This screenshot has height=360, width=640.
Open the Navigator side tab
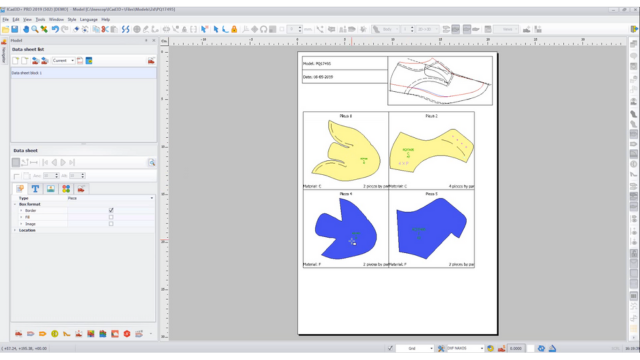(x=4, y=52)
